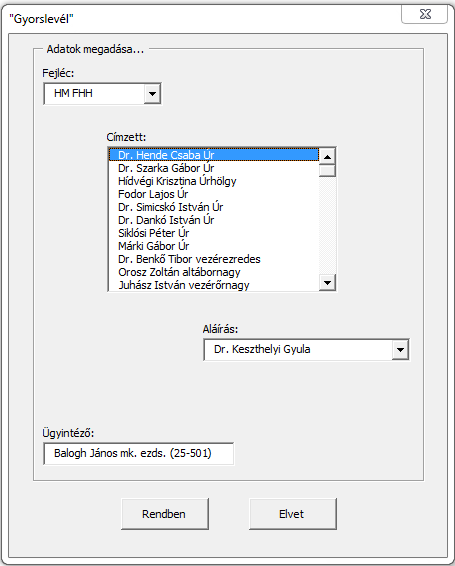Select Dr. Dankó István Úr entry
This screenshot has width=455, height=566.
214,220
